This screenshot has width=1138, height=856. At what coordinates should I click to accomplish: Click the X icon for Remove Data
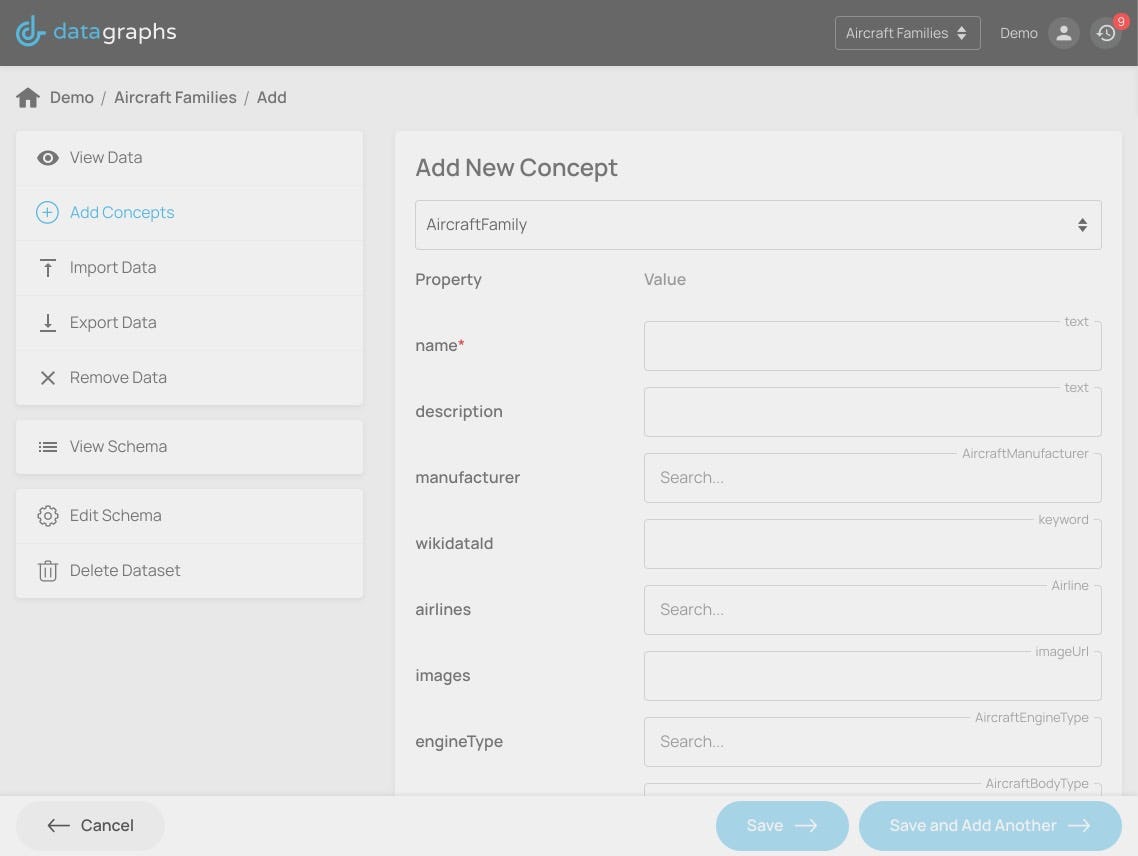[x=47, y=378]
